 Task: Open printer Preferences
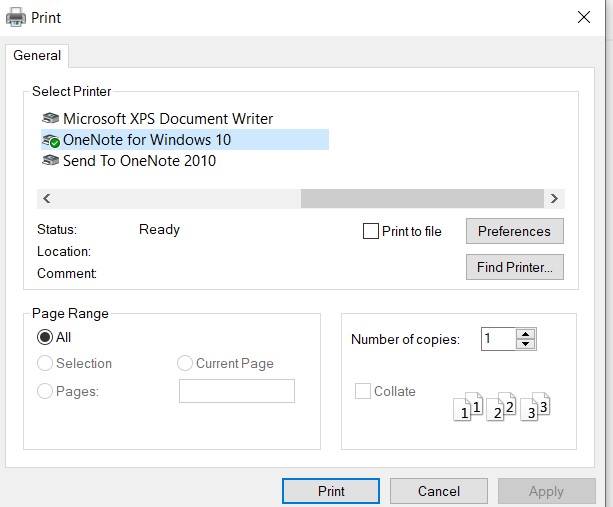[x=514, y=231]
